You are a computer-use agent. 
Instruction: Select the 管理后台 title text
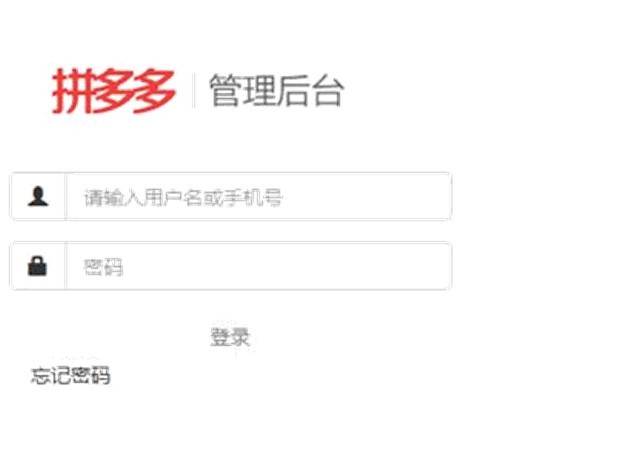276,91
